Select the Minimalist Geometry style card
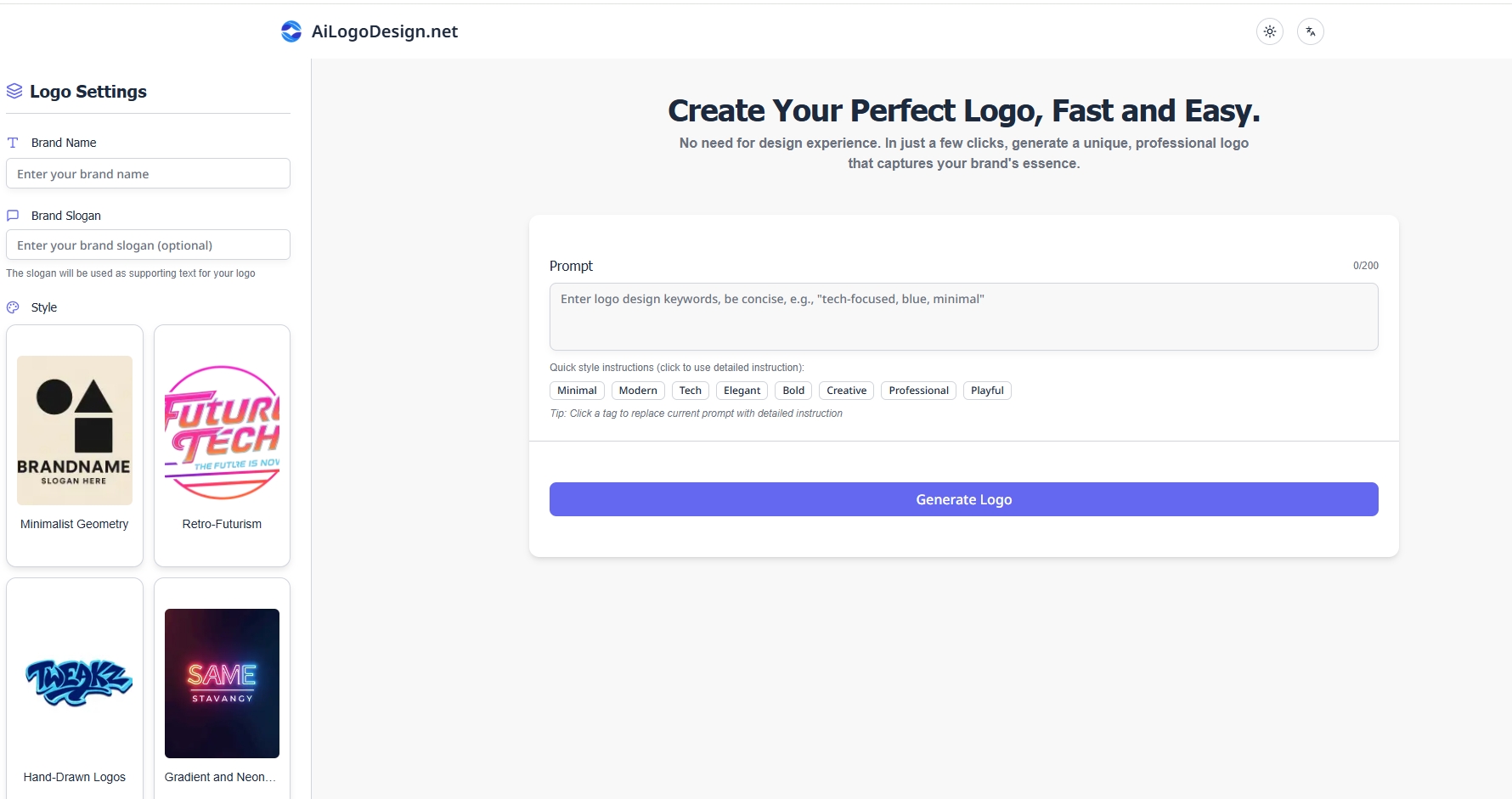Screen dimensions: 1512x799 [x=75, y=445]
